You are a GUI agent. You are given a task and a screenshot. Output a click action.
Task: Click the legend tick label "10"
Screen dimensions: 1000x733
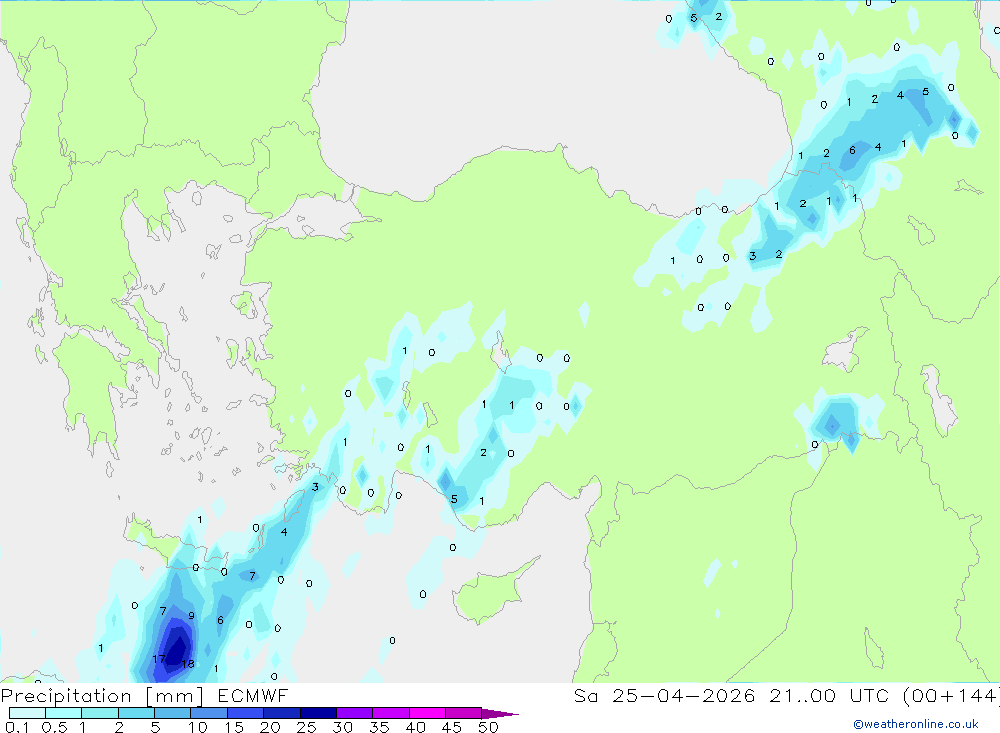[198, 727]
